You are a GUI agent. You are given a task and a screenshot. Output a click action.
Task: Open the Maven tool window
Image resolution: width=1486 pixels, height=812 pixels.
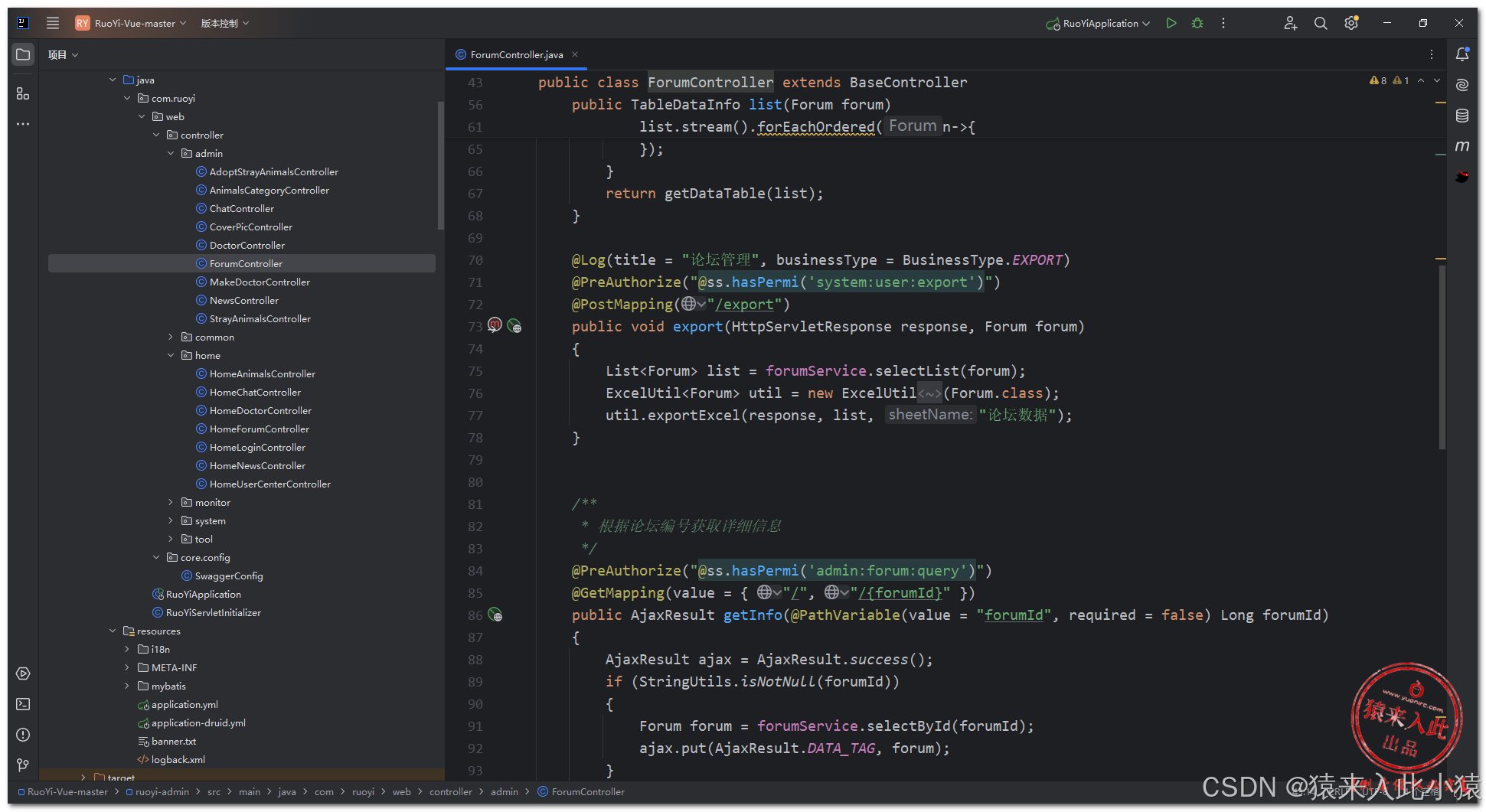click(x=1462, y=146)
